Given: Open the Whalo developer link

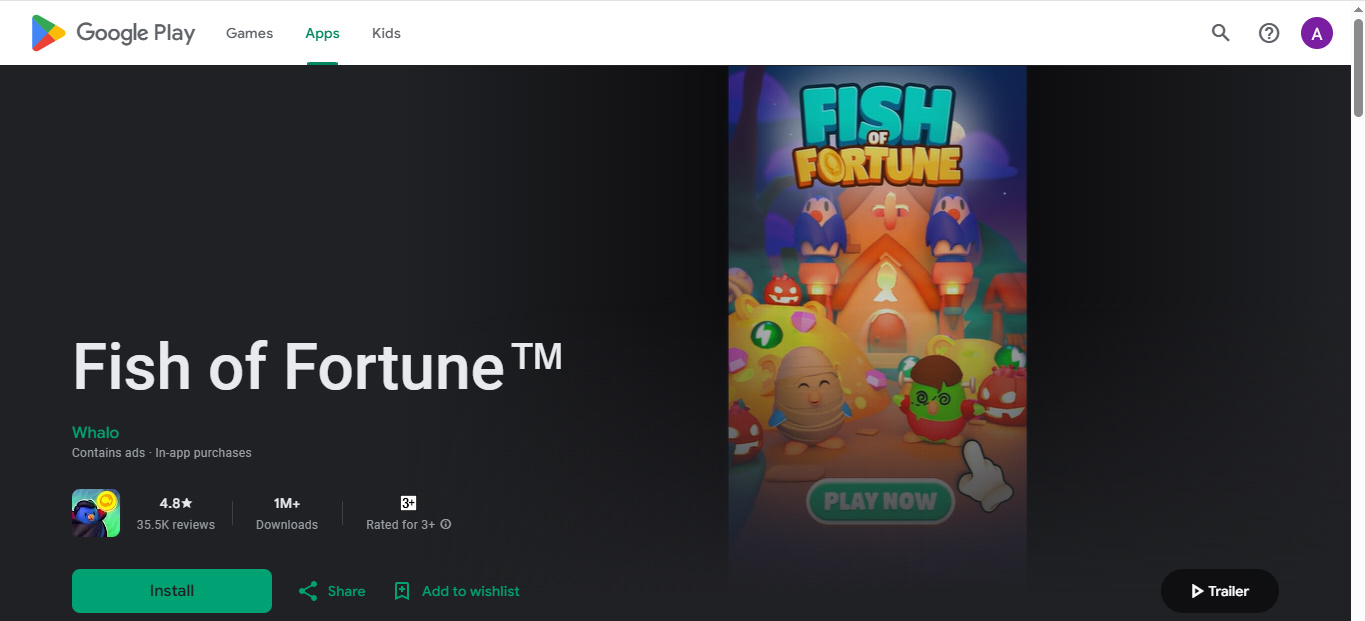Looking at the screenshot, I should point(95,432).
